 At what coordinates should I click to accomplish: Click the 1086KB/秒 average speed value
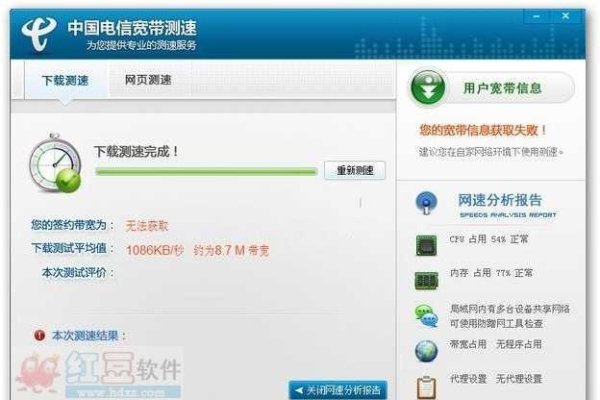click(x=155, y=250)
